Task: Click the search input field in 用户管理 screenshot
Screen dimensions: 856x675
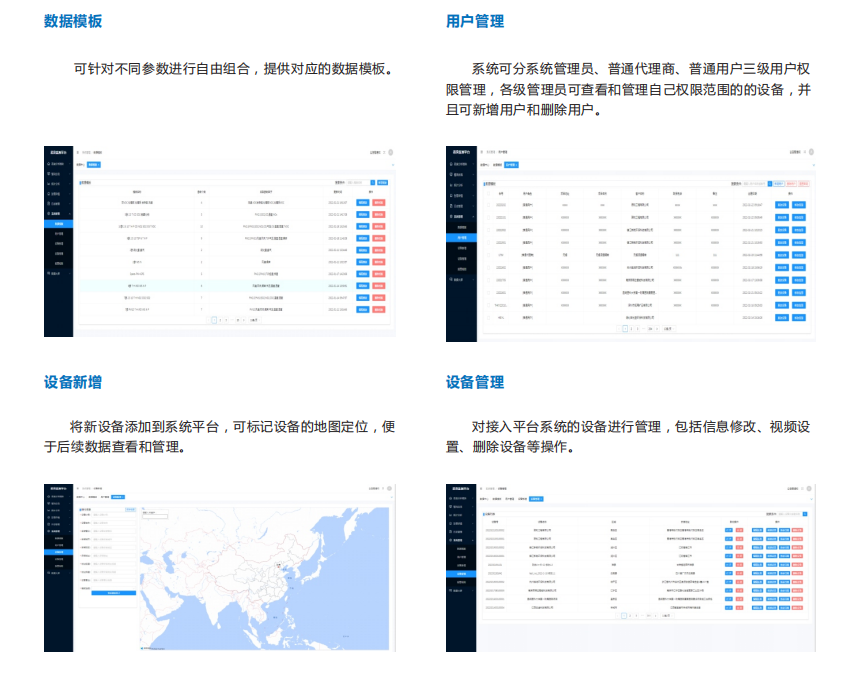Action: pyautogui.click(x=754, y=183)
